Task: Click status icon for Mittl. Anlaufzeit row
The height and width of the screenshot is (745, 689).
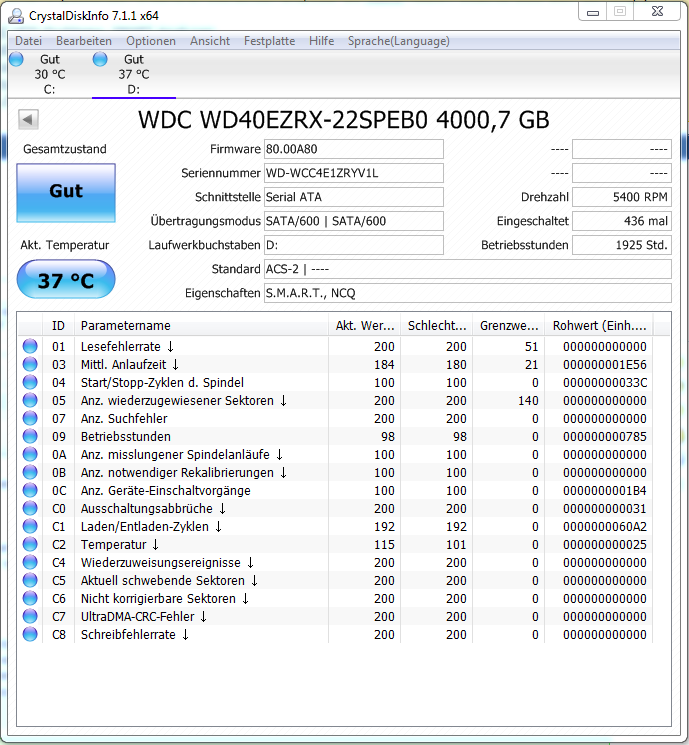Action: click(30, 364)
